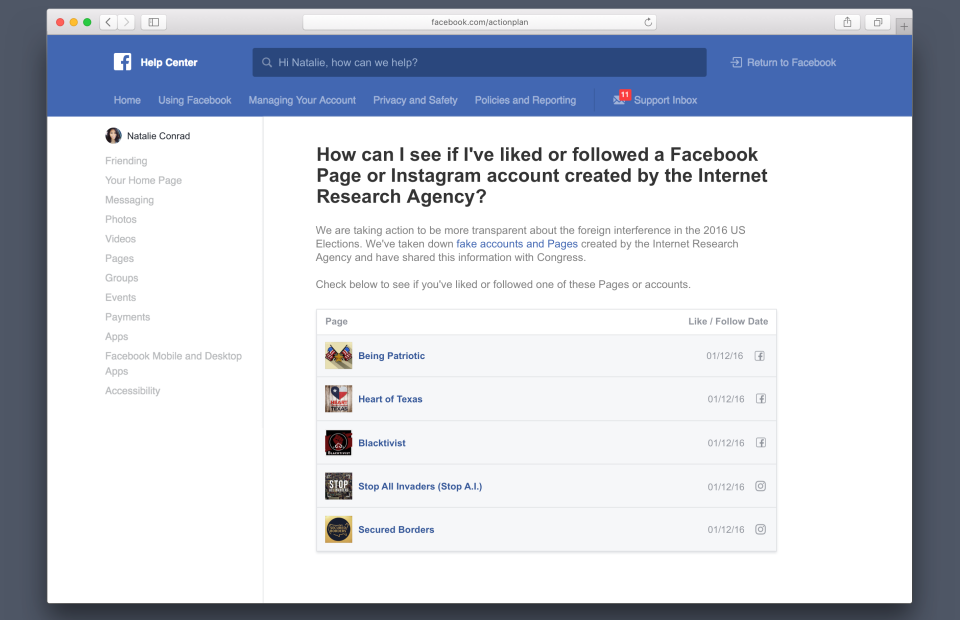Select Groups in the sidebar
The image size is (960, 620).
(x=121, y=278)
